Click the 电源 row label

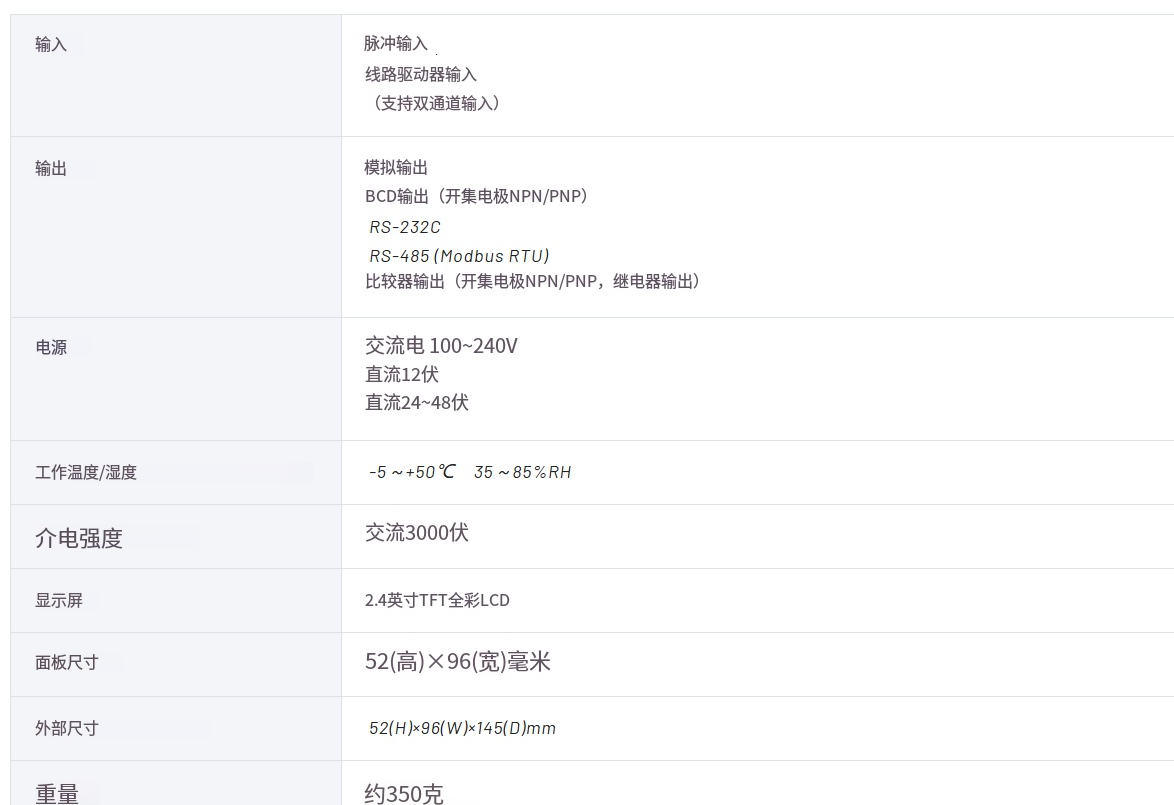(x=51, y=349)
